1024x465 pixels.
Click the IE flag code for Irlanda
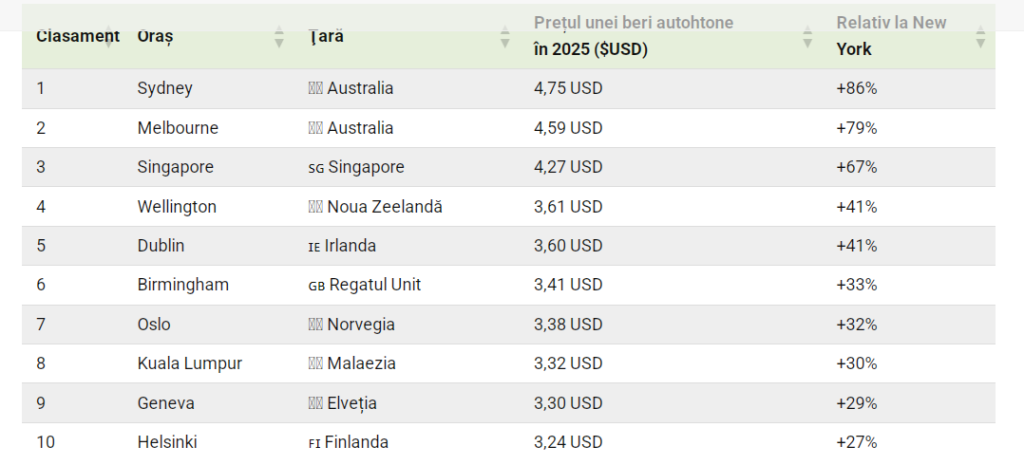tap(314, 246)
